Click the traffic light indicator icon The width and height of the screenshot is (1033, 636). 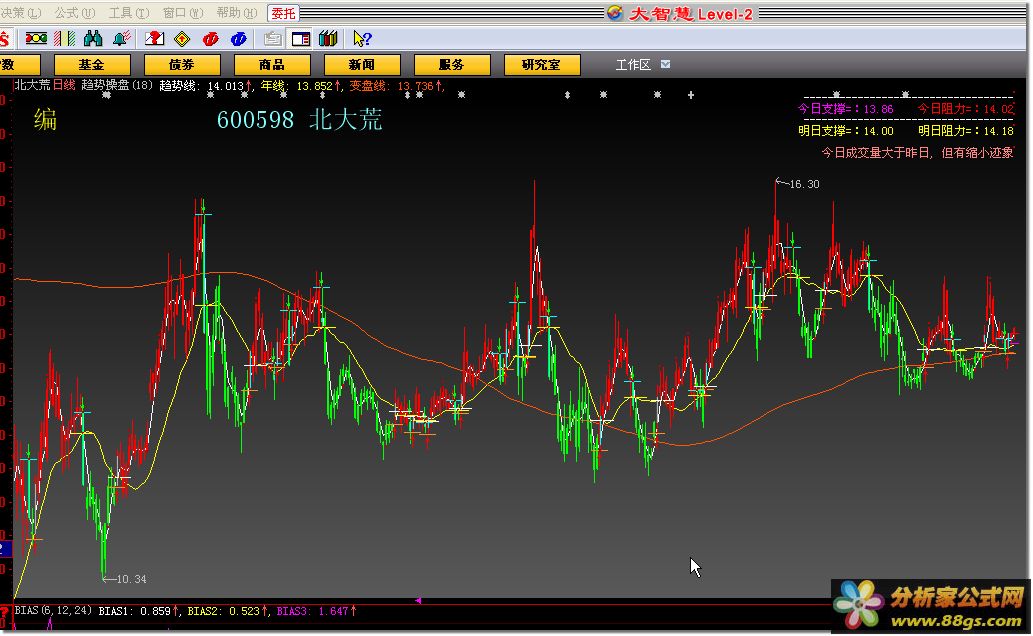click(36, 39)
